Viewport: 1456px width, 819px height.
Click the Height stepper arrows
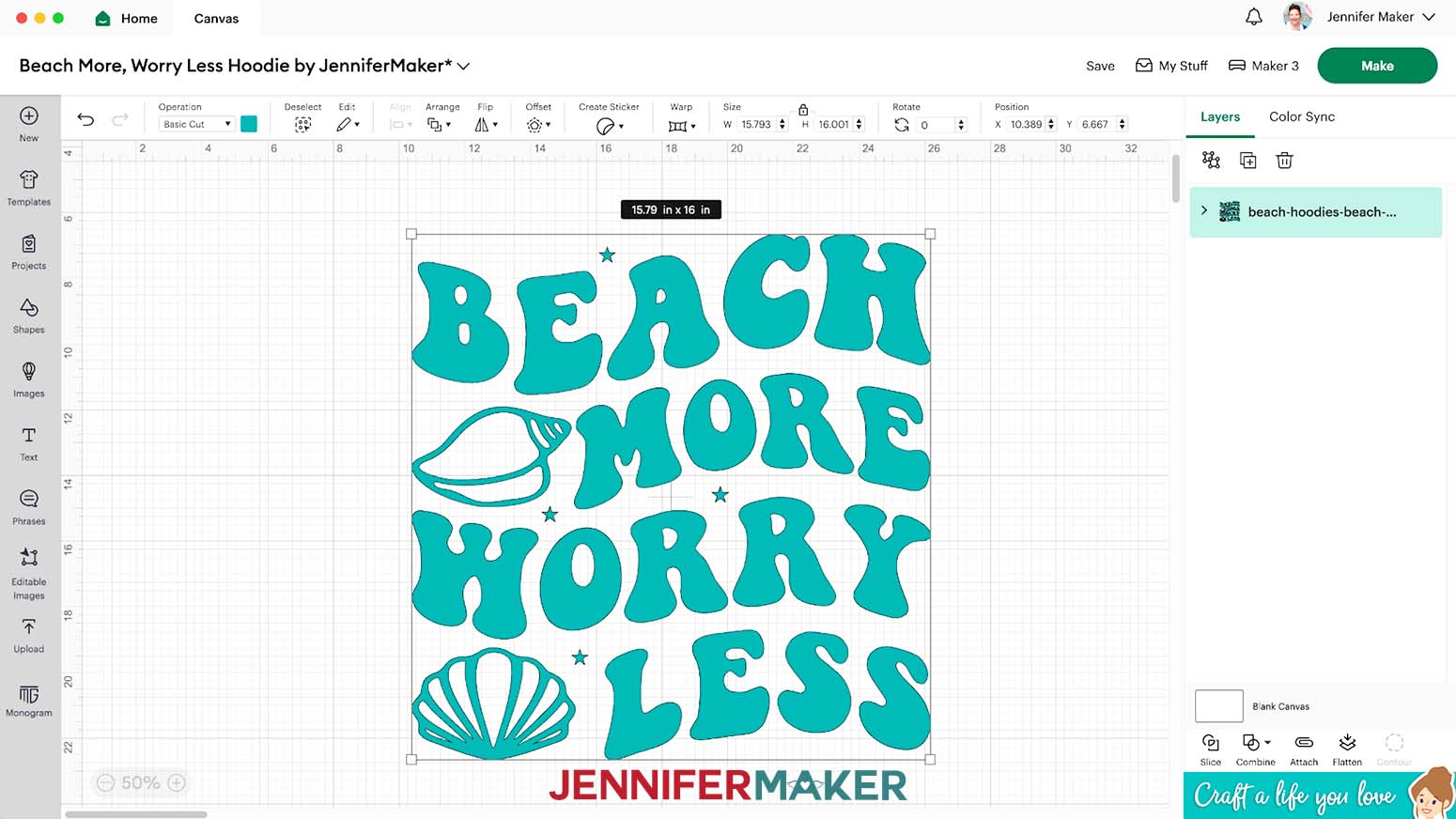(x=859, y=124)
